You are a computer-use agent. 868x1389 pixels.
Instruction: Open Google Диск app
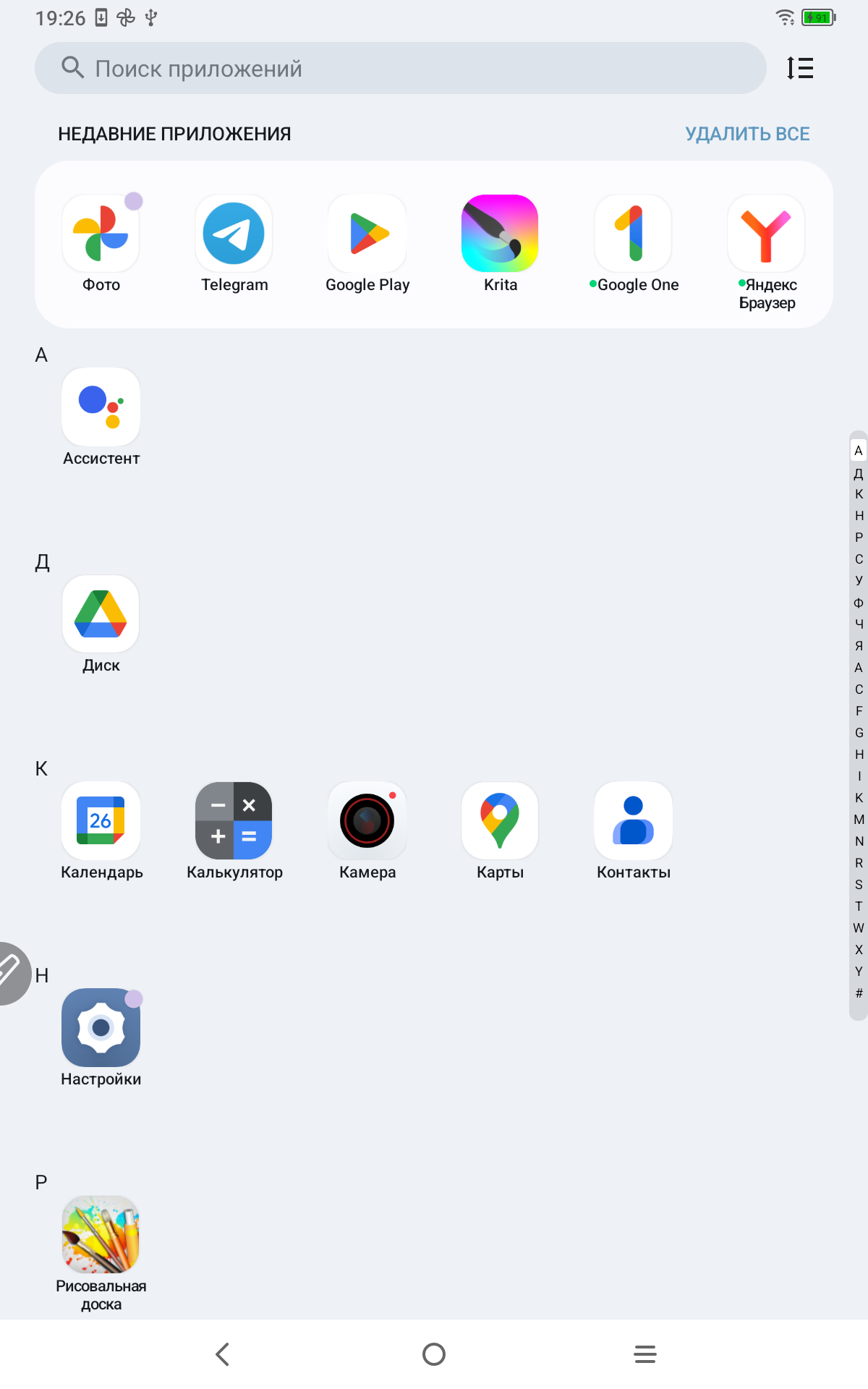click(x=101, y=613)
